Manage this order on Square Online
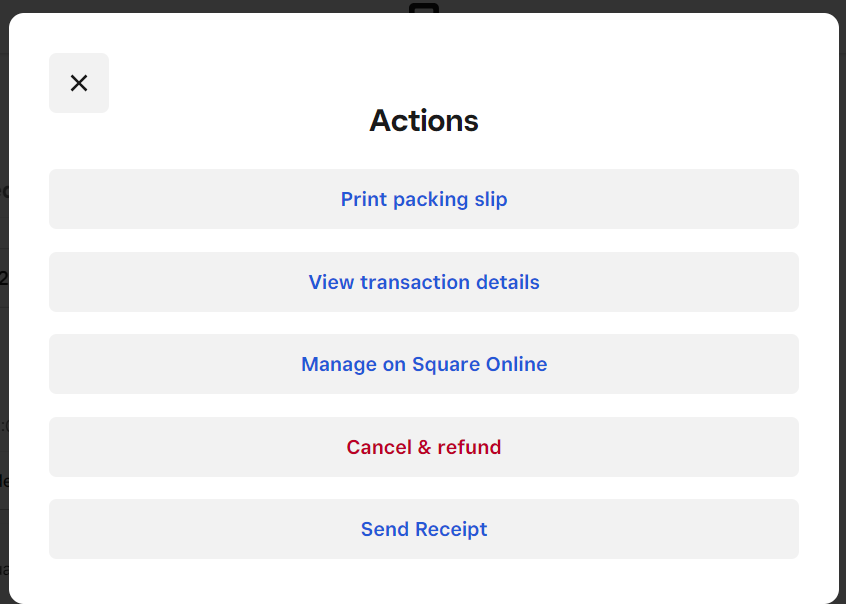 click(x=424, y=364)
